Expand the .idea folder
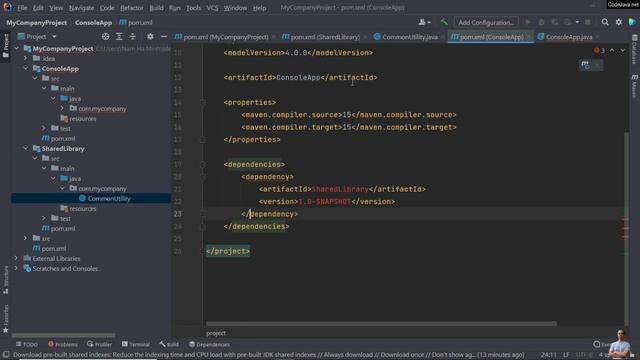640x360 pixels. point(26,58)
